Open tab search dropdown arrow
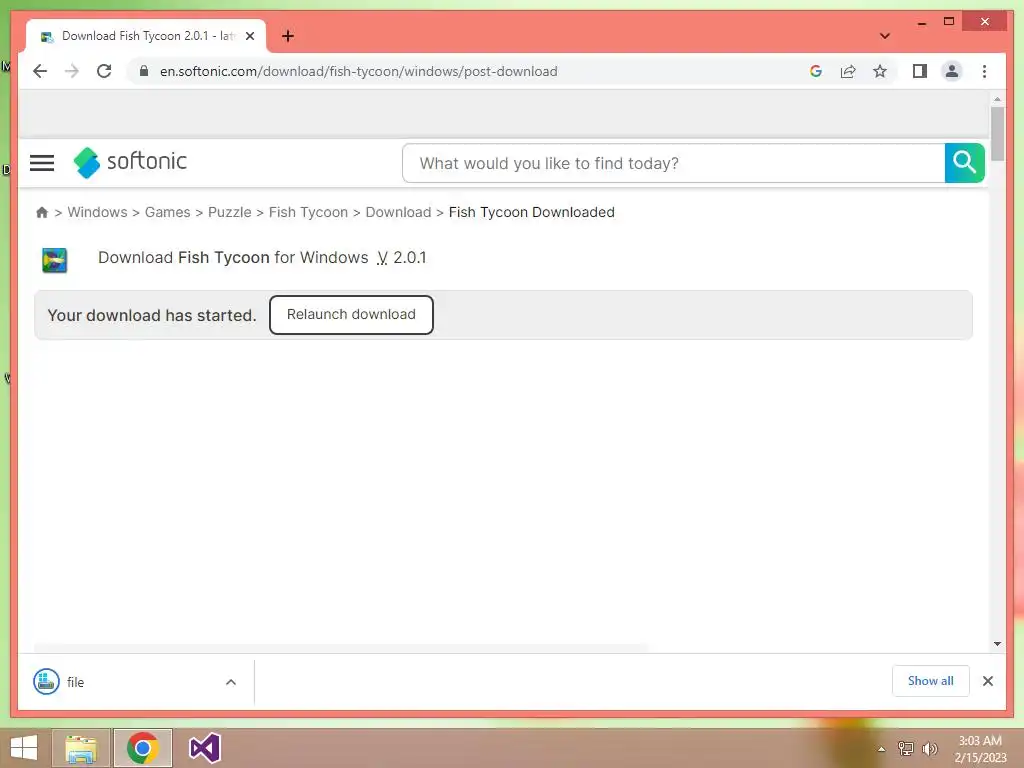The height and width of the screenshot is (768, 1024). click(x=885, y=36)
